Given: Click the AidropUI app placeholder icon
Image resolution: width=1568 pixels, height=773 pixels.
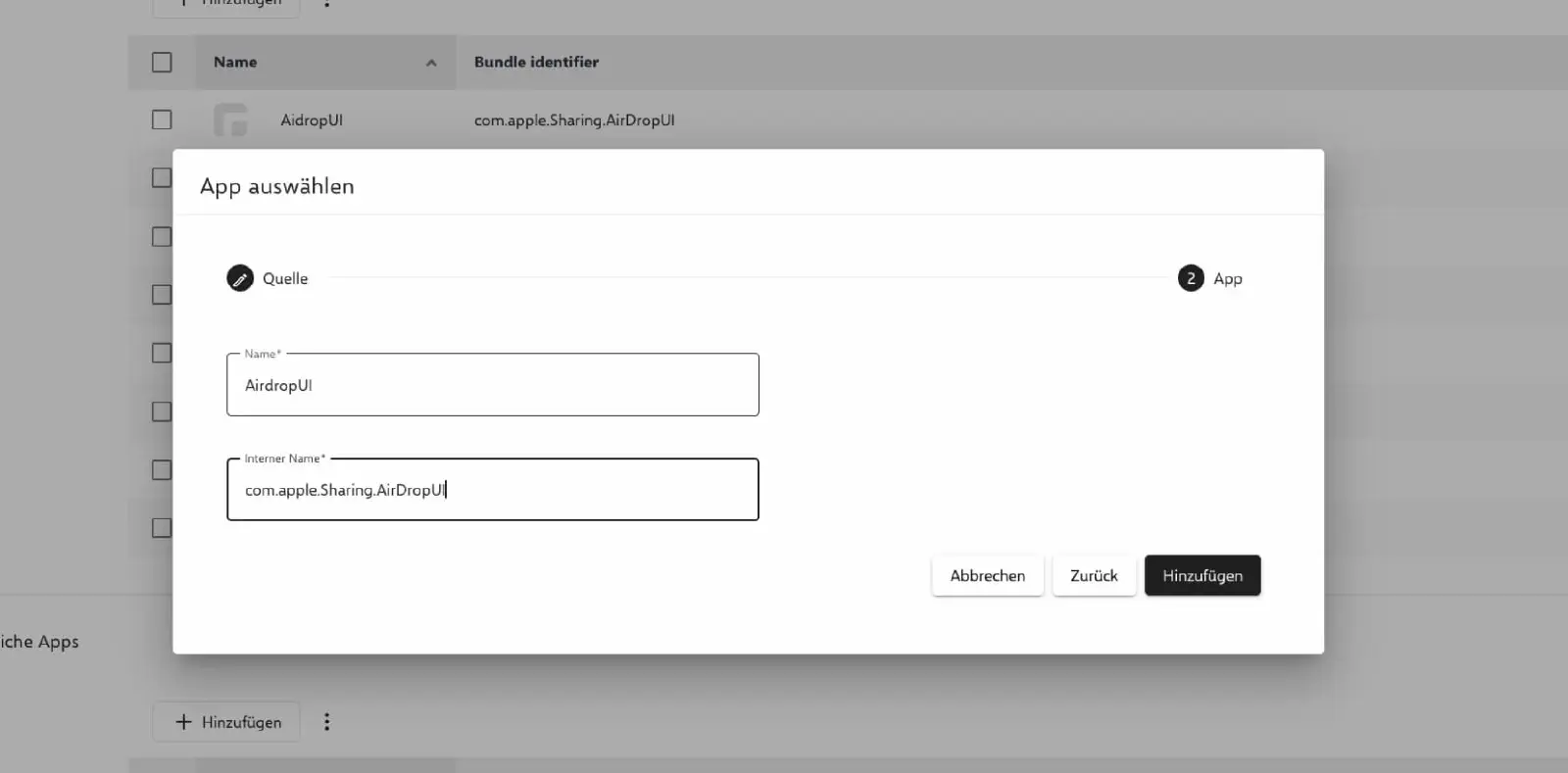Looking at the screenshot, I should coord(231,120).
